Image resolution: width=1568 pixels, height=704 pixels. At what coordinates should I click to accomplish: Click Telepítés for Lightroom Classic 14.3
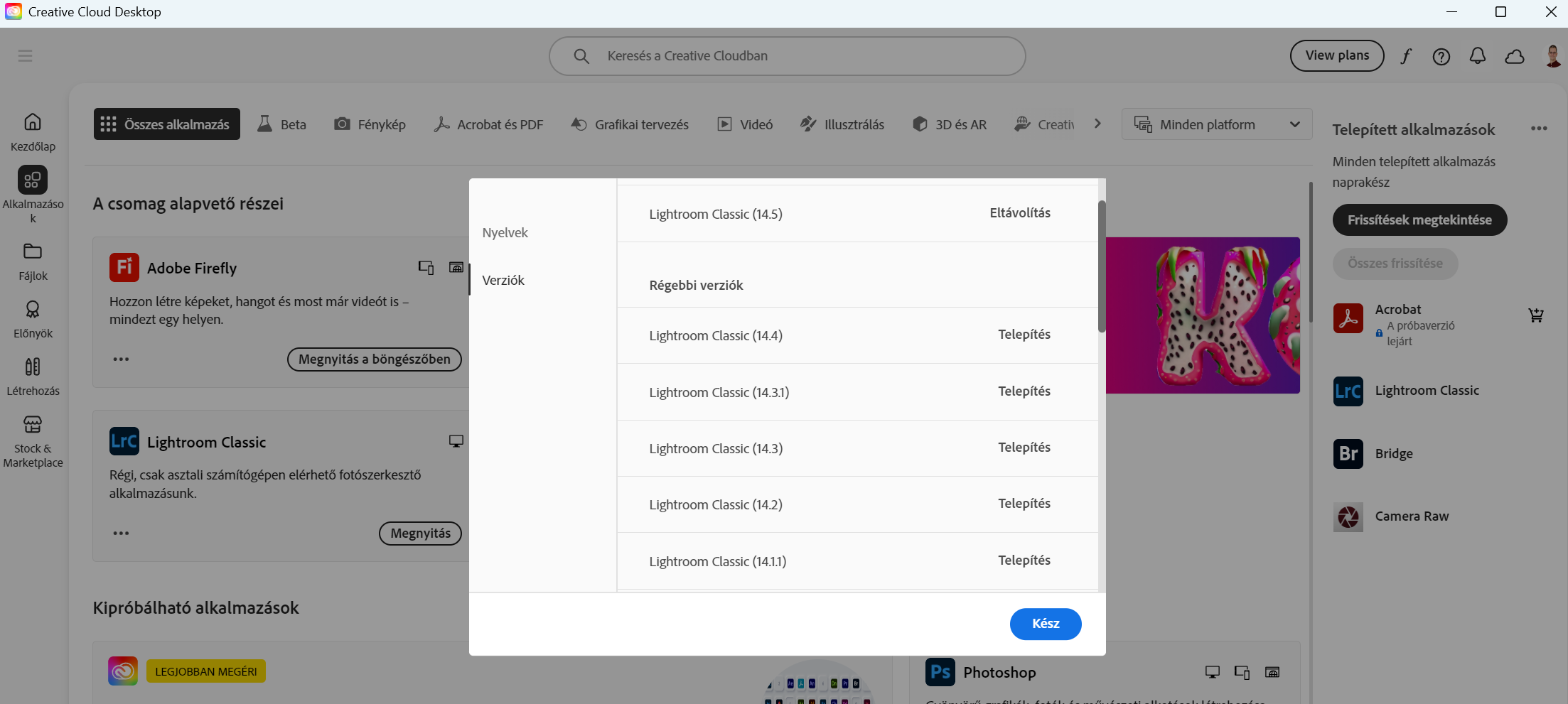pos(1024,448)
